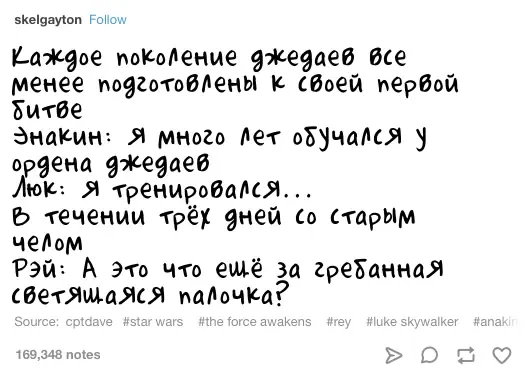The width and height of the screenshot is (529, 376).
Task: Click the word "битве" in the post image
Action: (x=47, y=109)
